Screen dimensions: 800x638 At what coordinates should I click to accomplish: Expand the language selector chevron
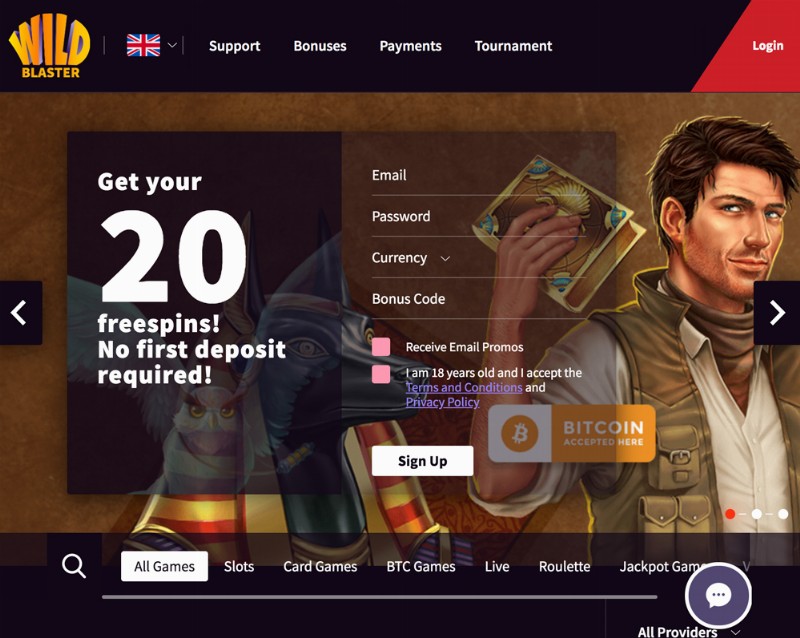click(x=172, y=45)
